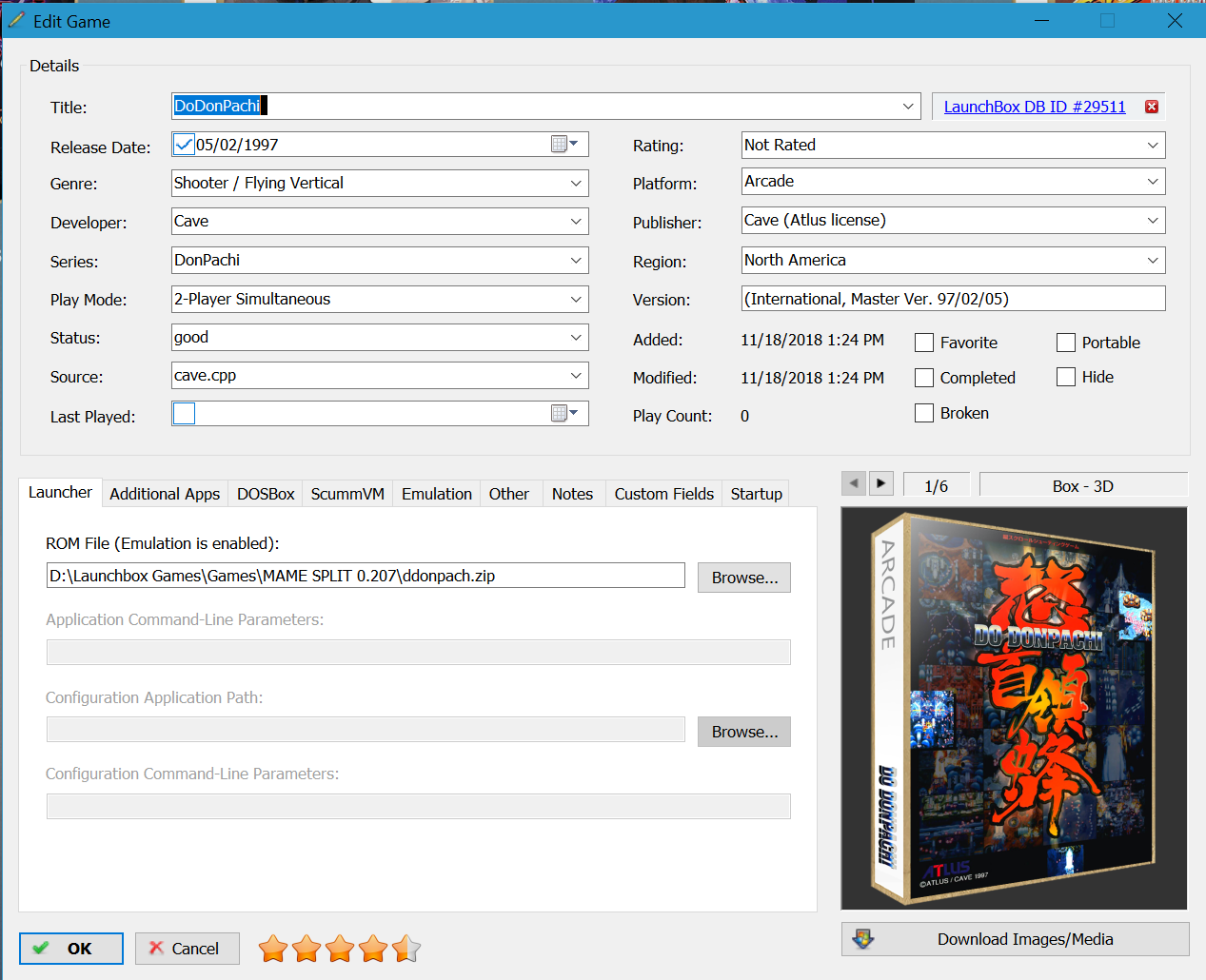The image size is (1206, 980).
Task: Browse for the Configuration Application Path
Action: 744,732
